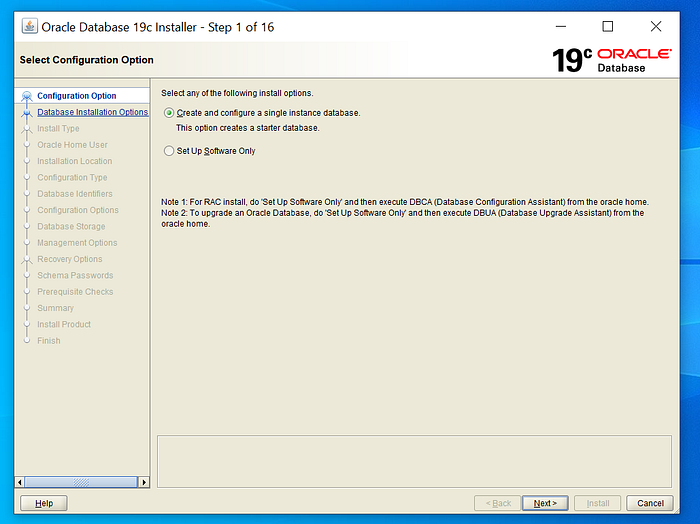
Task: Click the Prerequisite Checks step
Action: pyautogui.click(x=75, y=291)
